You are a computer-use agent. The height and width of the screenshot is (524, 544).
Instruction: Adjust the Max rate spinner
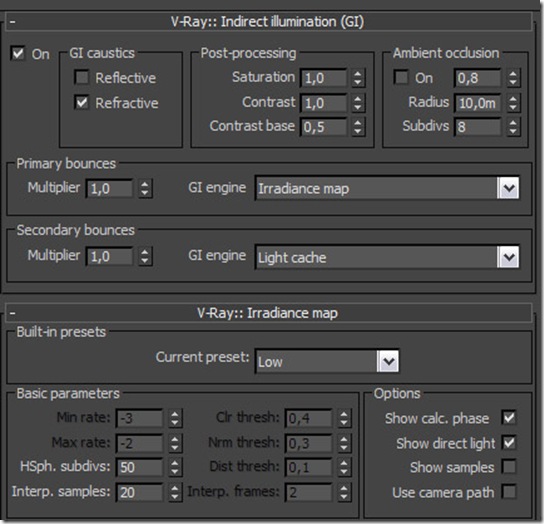(175, 443)
